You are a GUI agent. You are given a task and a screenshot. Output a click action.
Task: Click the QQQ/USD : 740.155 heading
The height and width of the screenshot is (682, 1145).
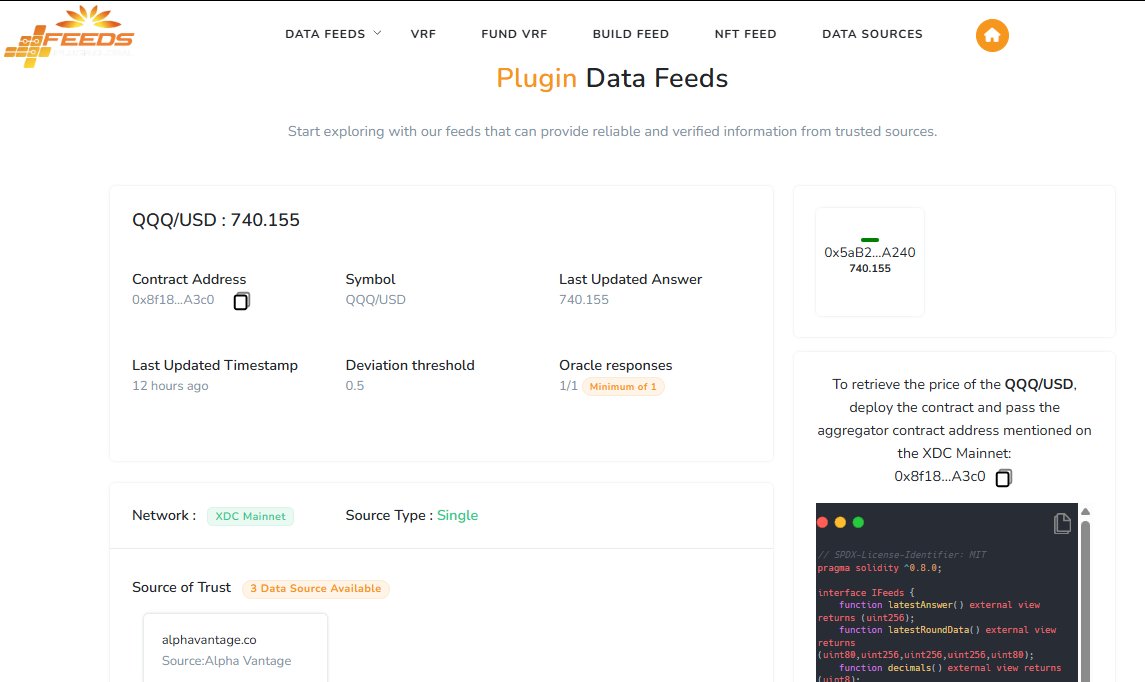(216, 220)
